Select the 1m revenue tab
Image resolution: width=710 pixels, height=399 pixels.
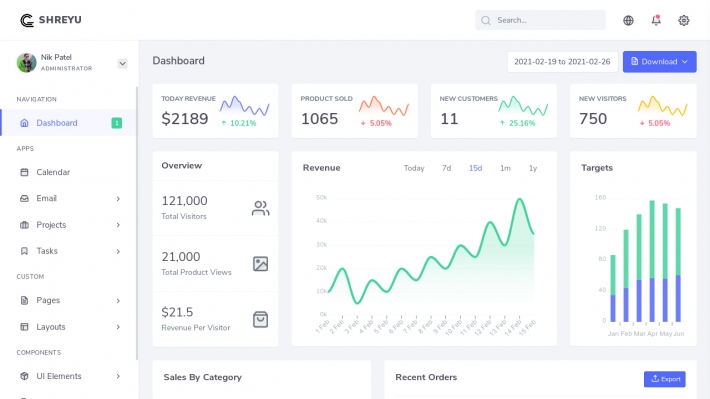click(505, 168)
